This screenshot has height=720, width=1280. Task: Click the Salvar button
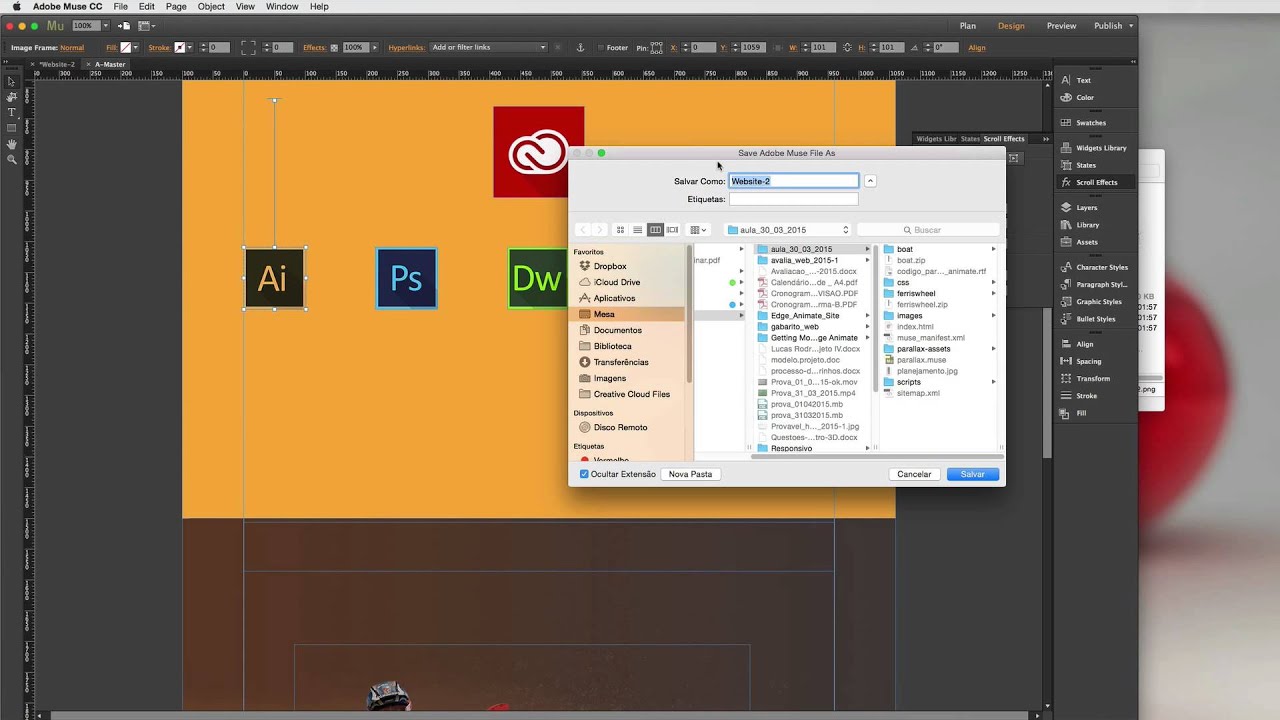tap(972, 474)
